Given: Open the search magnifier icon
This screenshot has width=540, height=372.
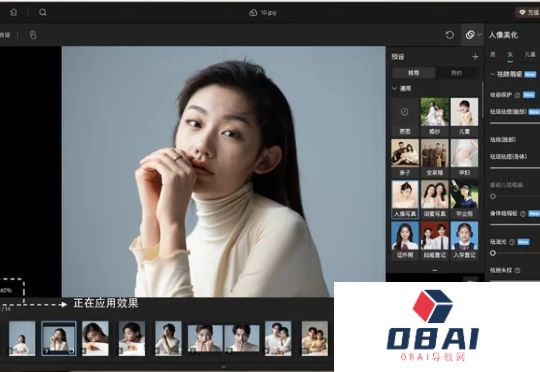Looking at the screenshot, I should [x=43, y=12].
